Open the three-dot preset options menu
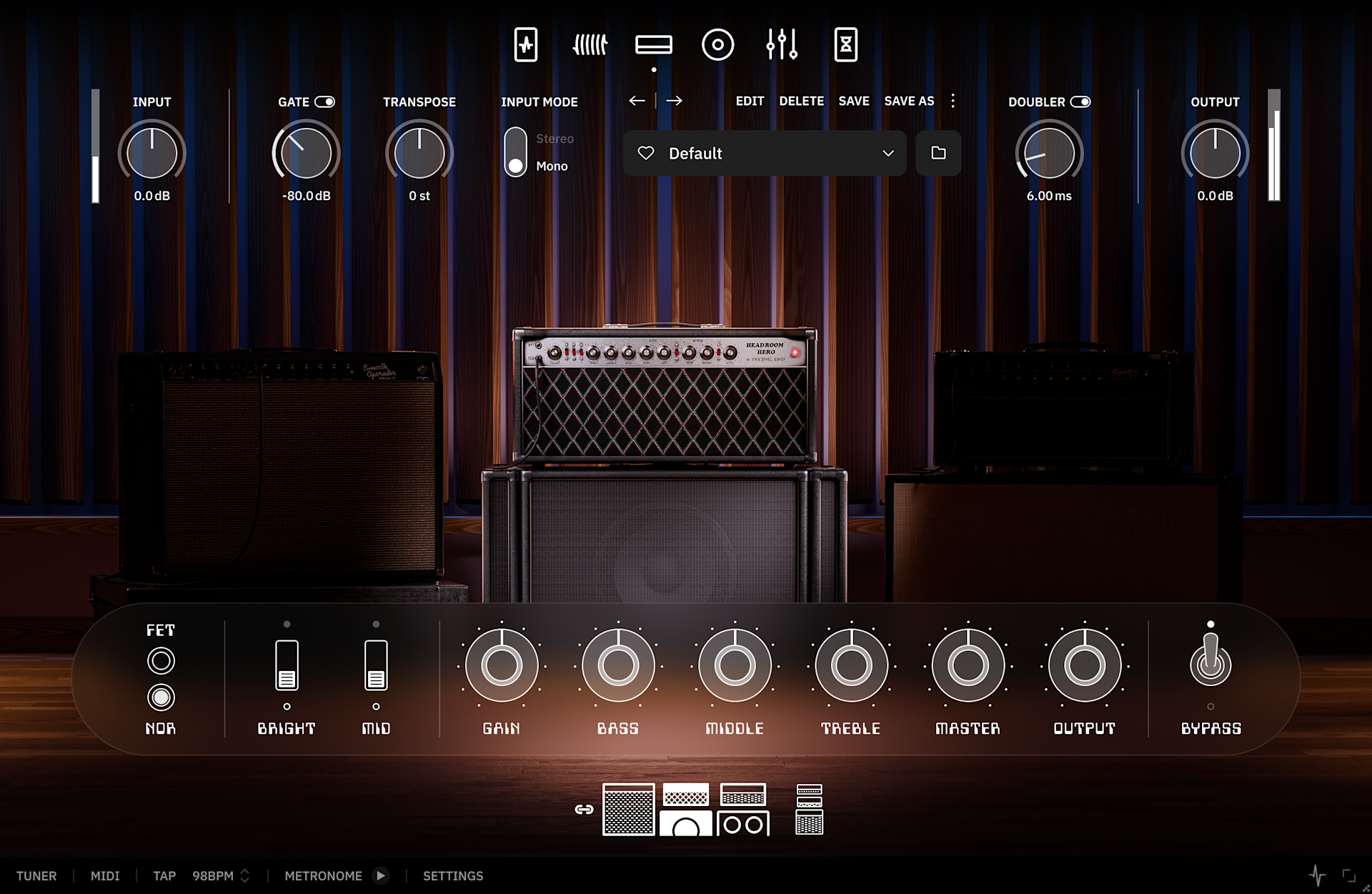This screenshot has height=894, width=1372. click(953, 101)
